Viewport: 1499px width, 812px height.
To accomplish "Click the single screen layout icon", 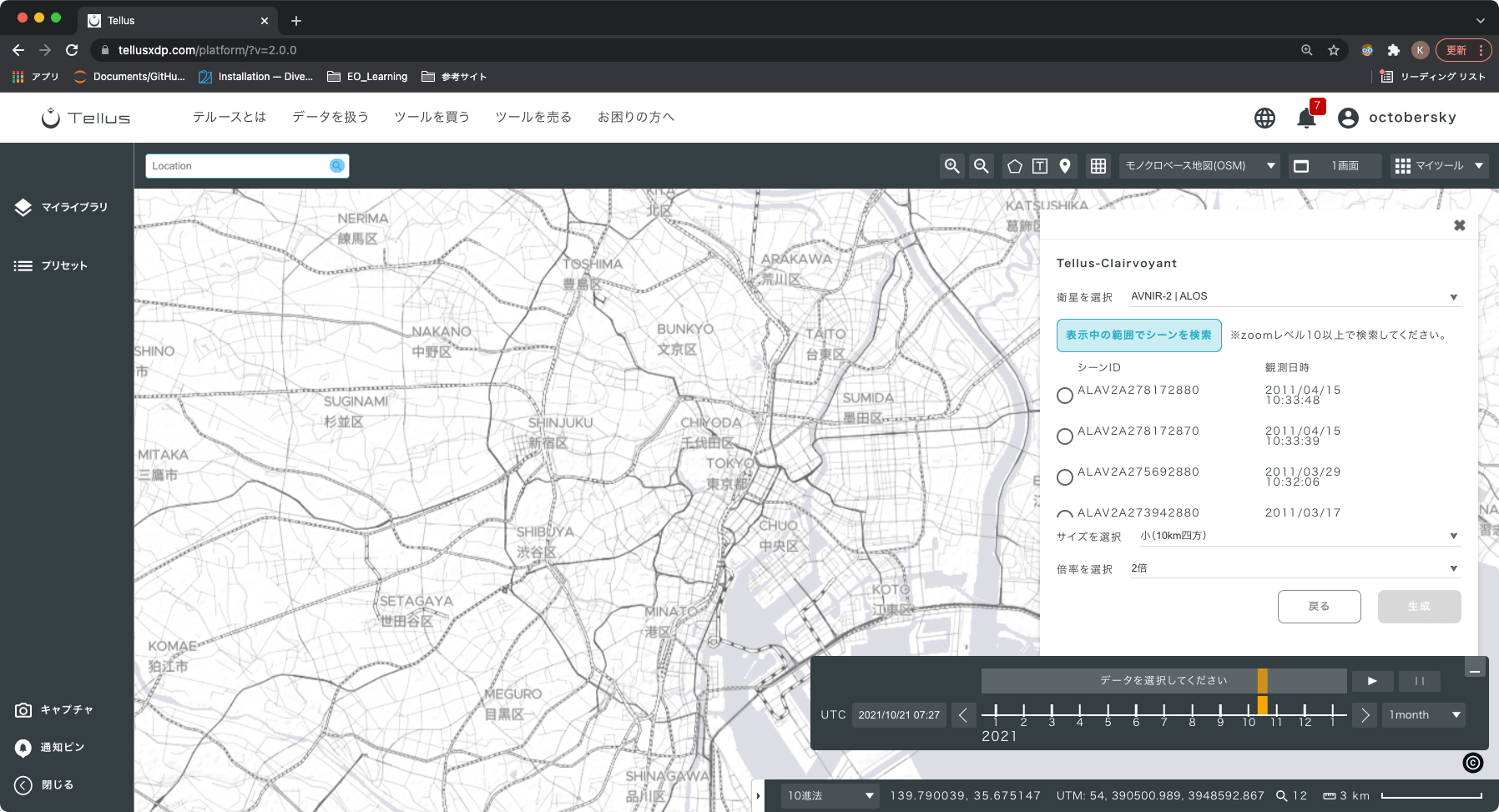I will pos(1301,166).
